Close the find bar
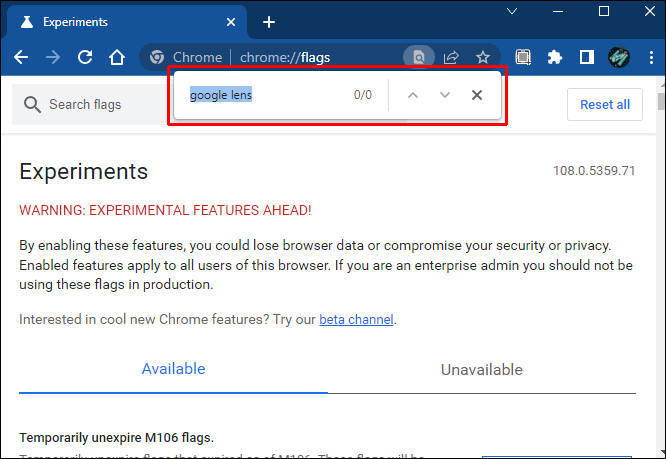Screen dimensions: 666x459 pyautogui.click(x=477, y=95)
